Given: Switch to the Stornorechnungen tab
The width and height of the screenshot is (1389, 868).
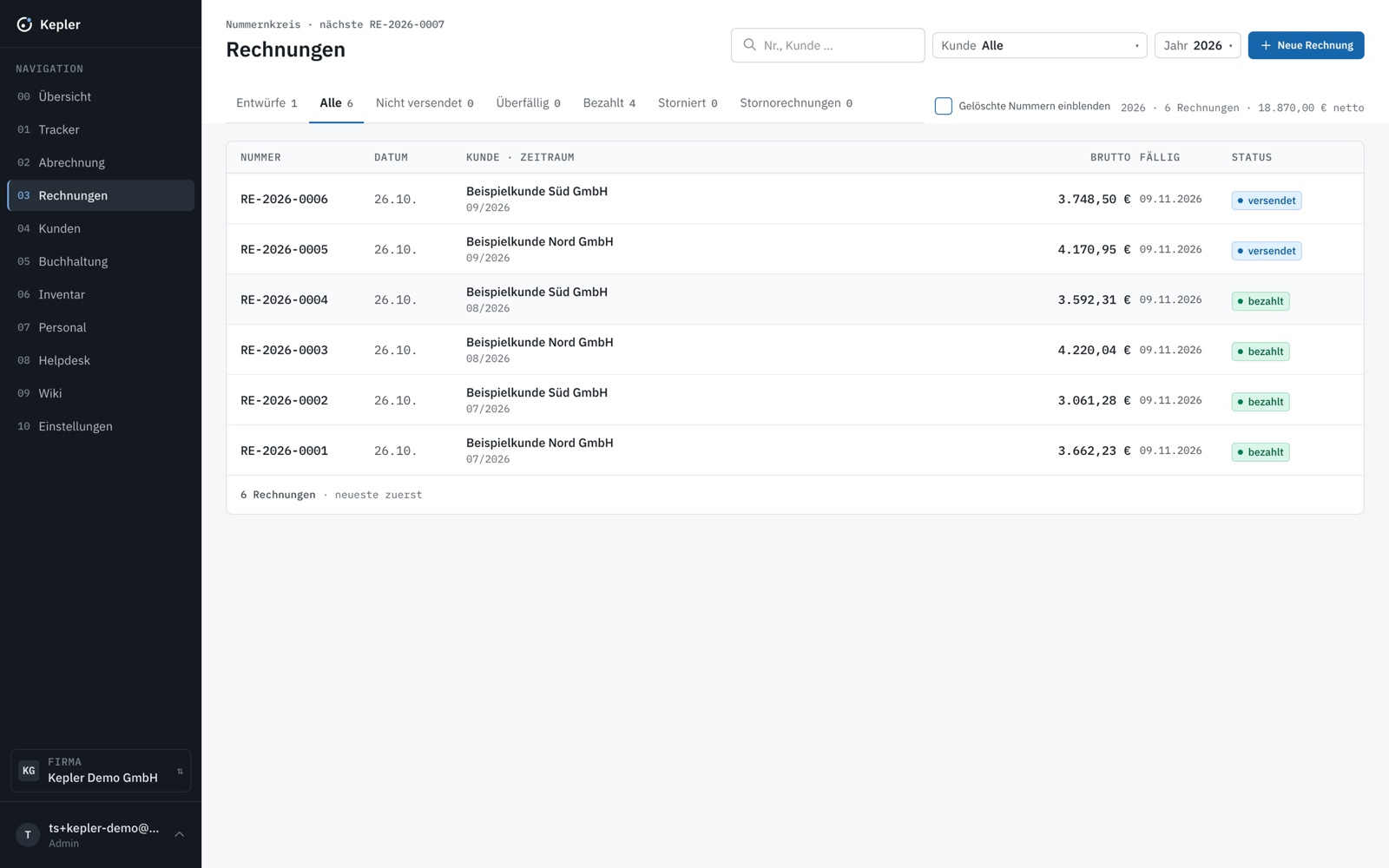Looking at the screenshot, I should (796, 103).
